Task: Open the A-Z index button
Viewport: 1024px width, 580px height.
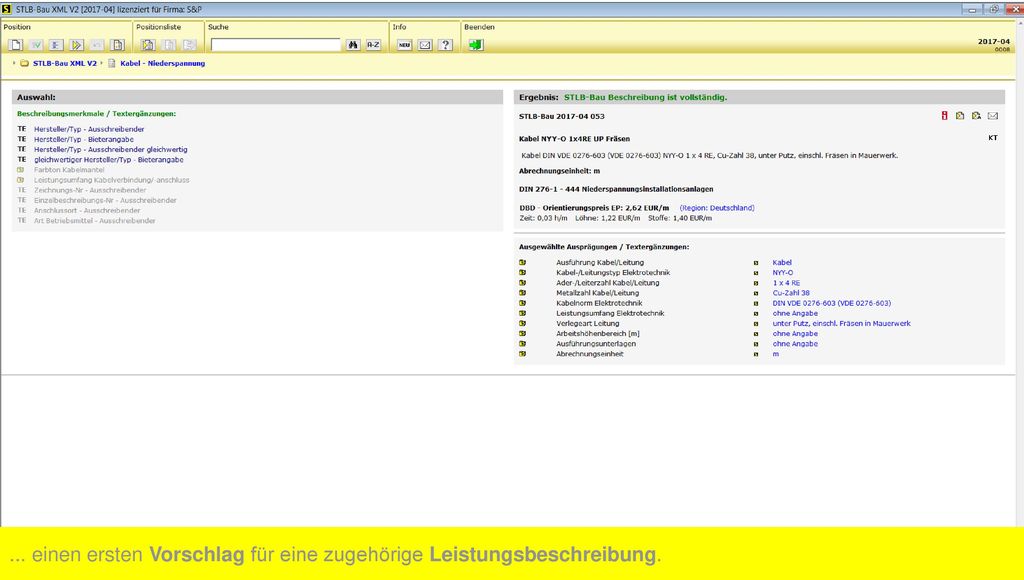Action: [373, 45]
